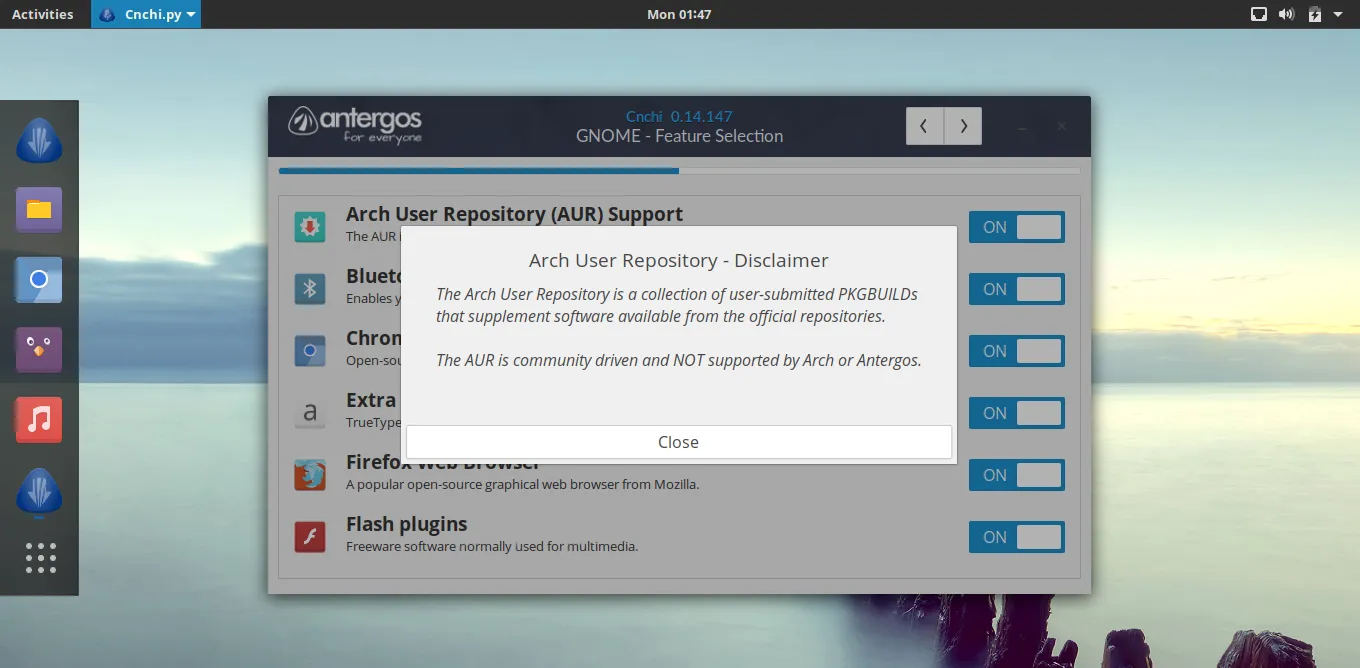Disable the Flash plugins switch
This screenshot has width=1360, height=668.
point(1016,537)
